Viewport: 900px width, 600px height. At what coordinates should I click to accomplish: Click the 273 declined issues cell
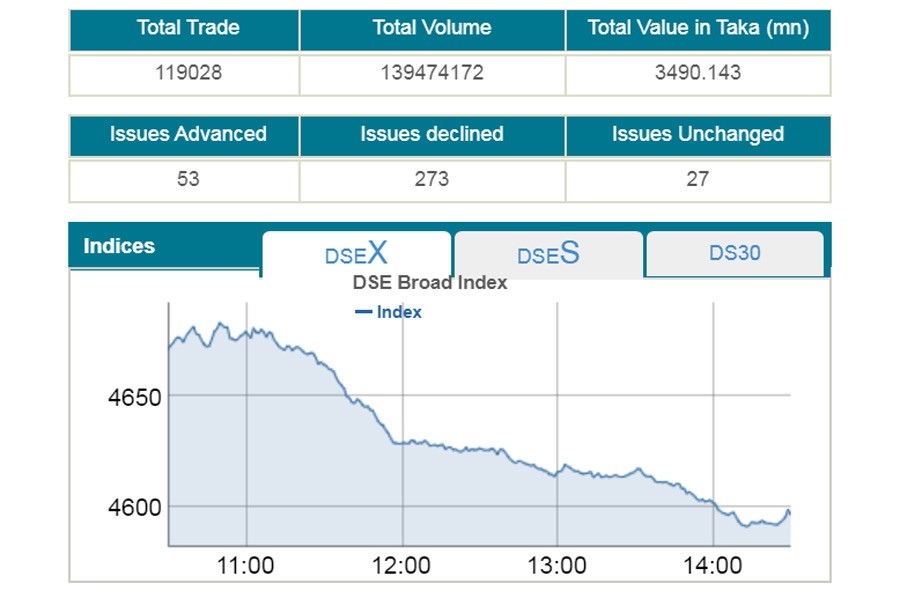[432, 179]
